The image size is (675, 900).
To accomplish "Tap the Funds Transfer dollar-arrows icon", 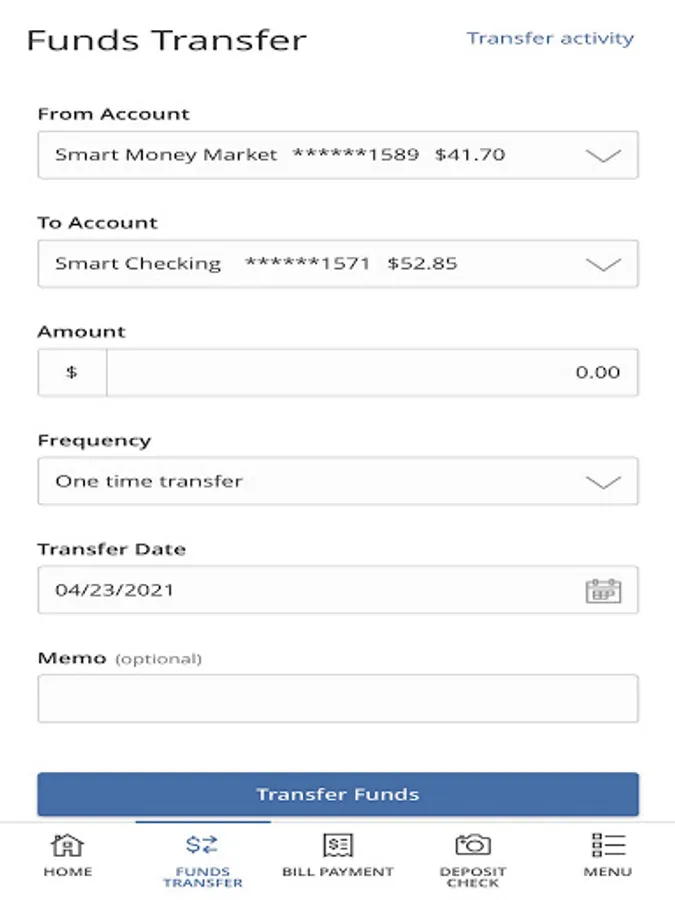I will pyautogui.click(x=202, y=844).
